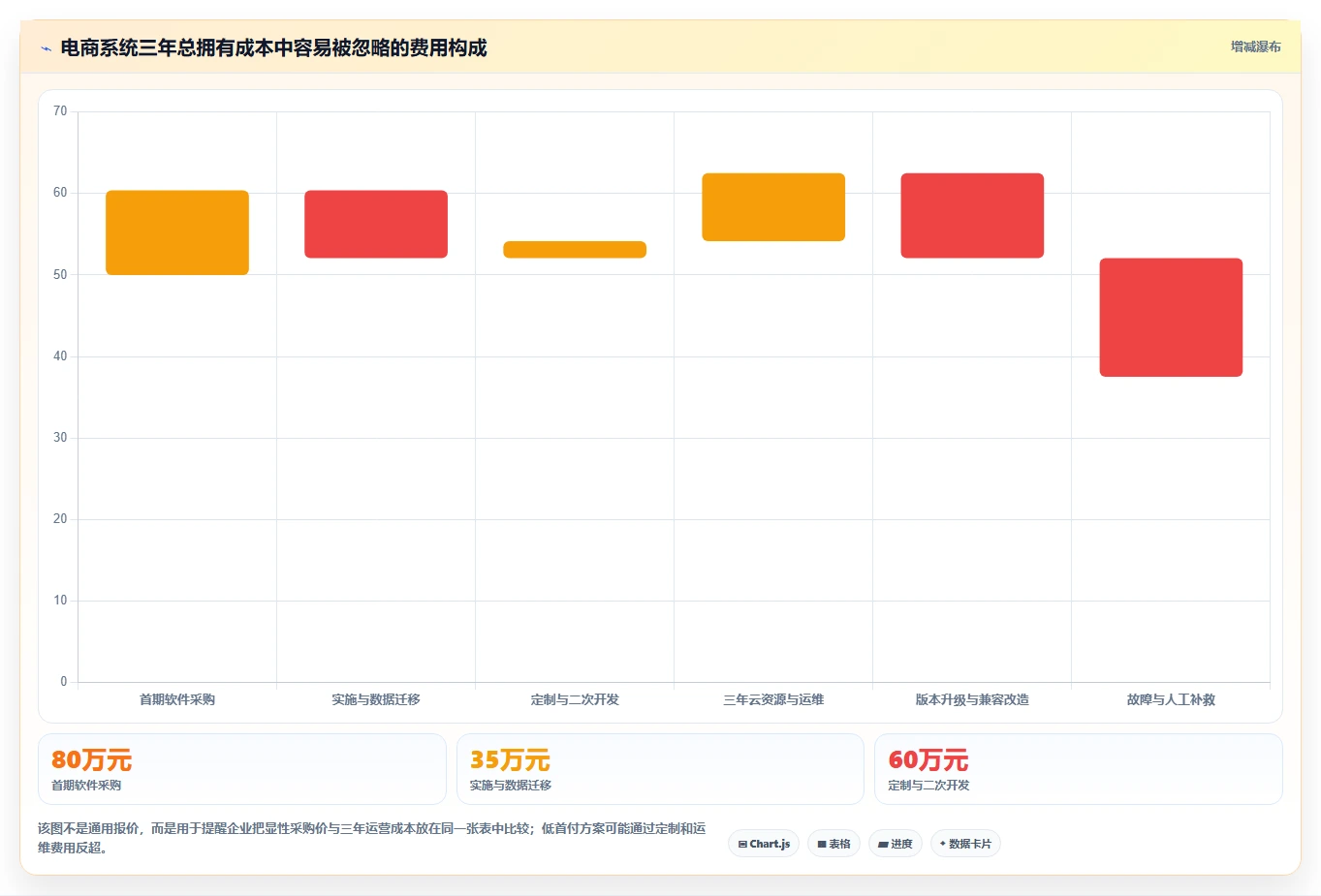Click the y-axis value 70
This screenshot has width=1321, height=896.
point(60,111)
